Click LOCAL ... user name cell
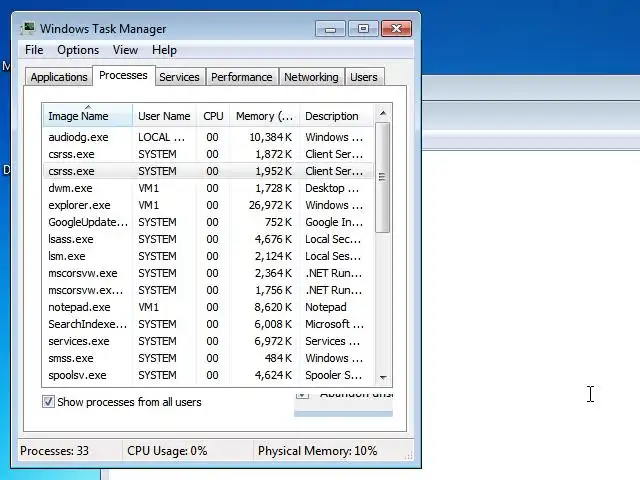Screen dimensions: 640x480 161,137
